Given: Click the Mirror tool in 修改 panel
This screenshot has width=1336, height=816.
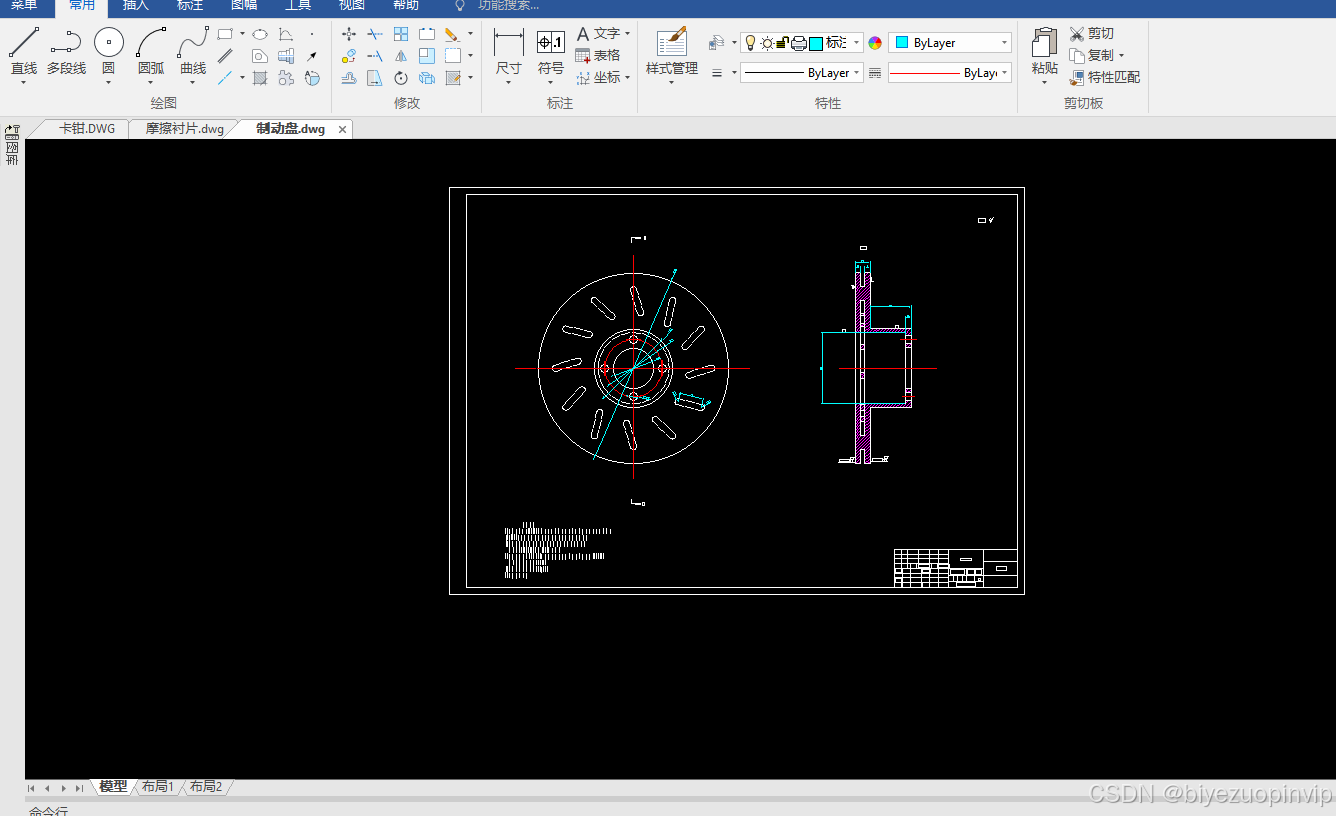Looking at the screenshot, I should 401,56.
